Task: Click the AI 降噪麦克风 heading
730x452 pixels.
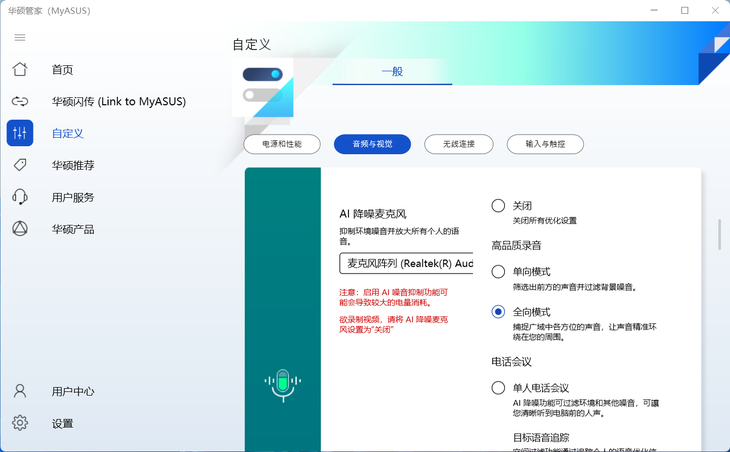Action: tap(373, 214)
